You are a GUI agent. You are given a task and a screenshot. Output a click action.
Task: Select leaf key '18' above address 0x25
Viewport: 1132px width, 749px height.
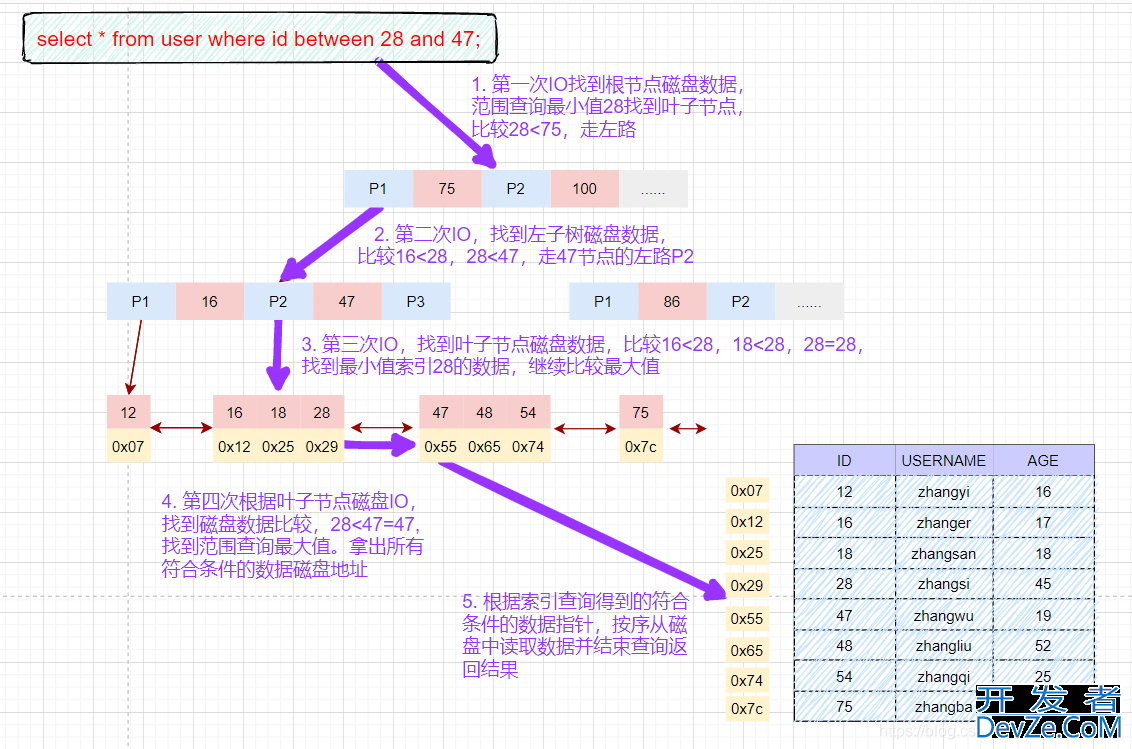[x=279, y=412]
